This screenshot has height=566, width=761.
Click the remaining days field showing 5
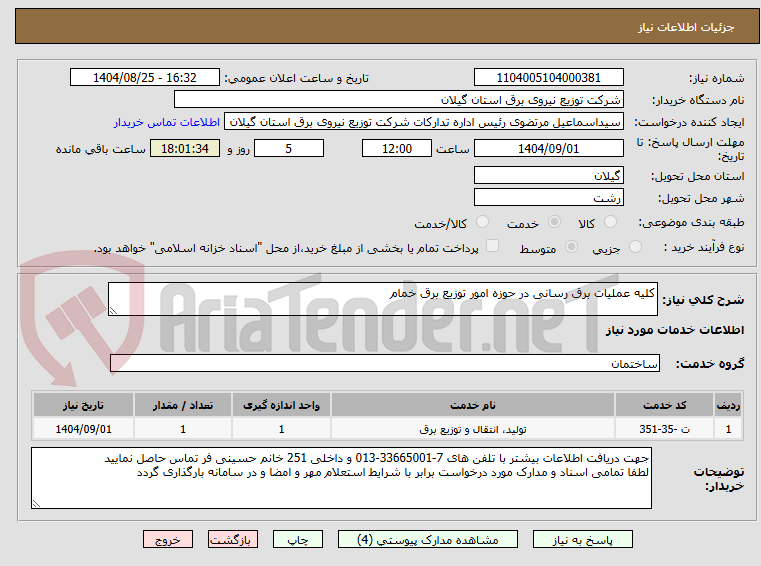289,149
